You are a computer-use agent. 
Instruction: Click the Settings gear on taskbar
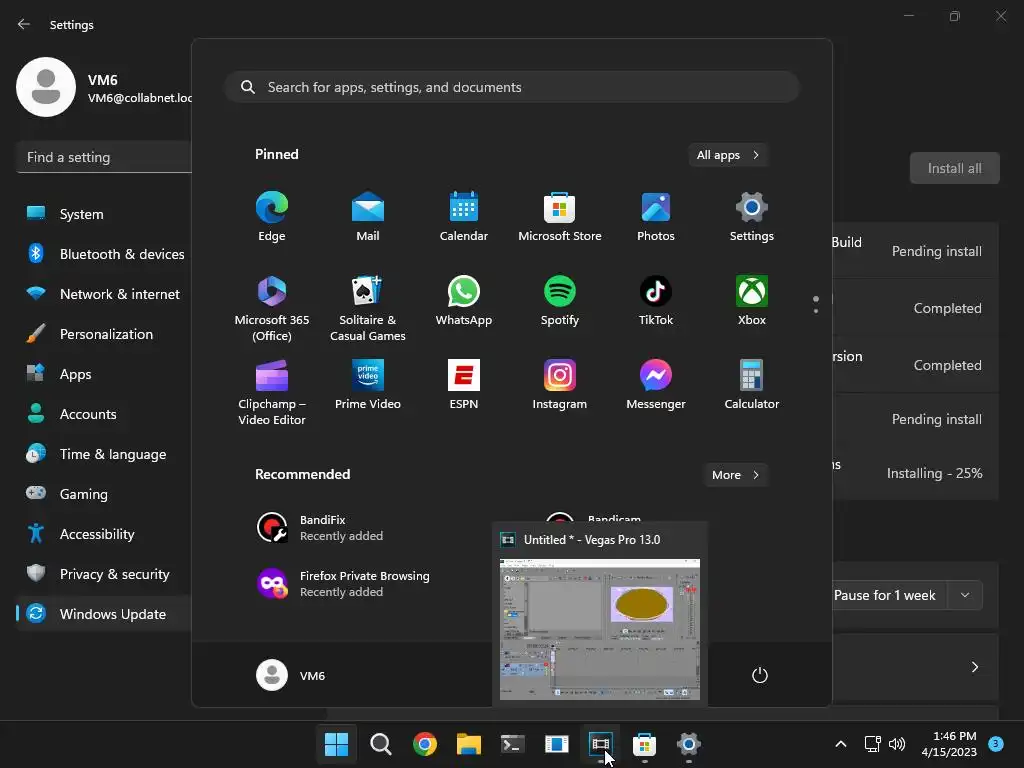click(x=688, y=744)
